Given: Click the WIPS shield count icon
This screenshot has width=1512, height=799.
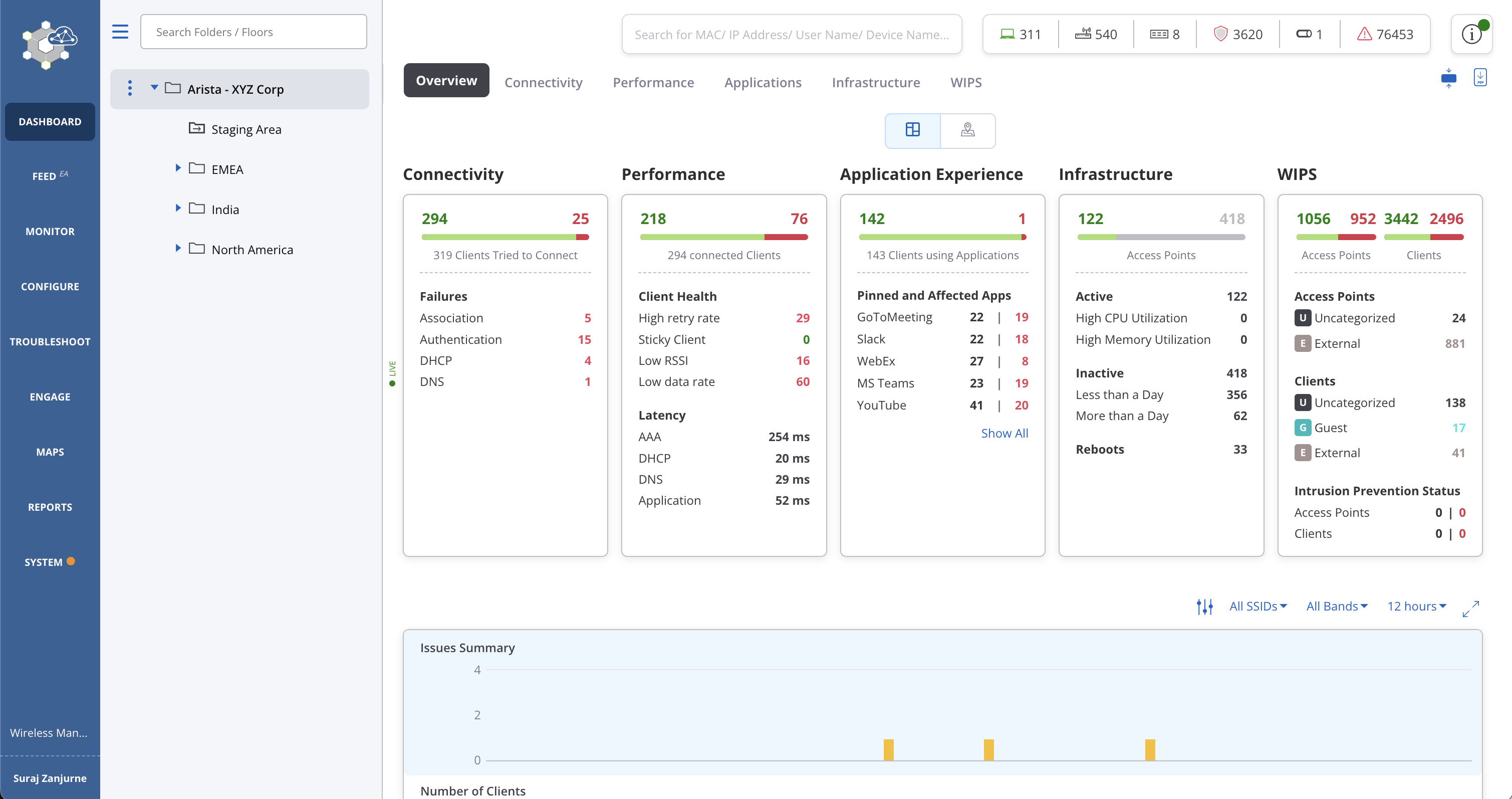Looking at the screenshot, I should [1220, 34].
